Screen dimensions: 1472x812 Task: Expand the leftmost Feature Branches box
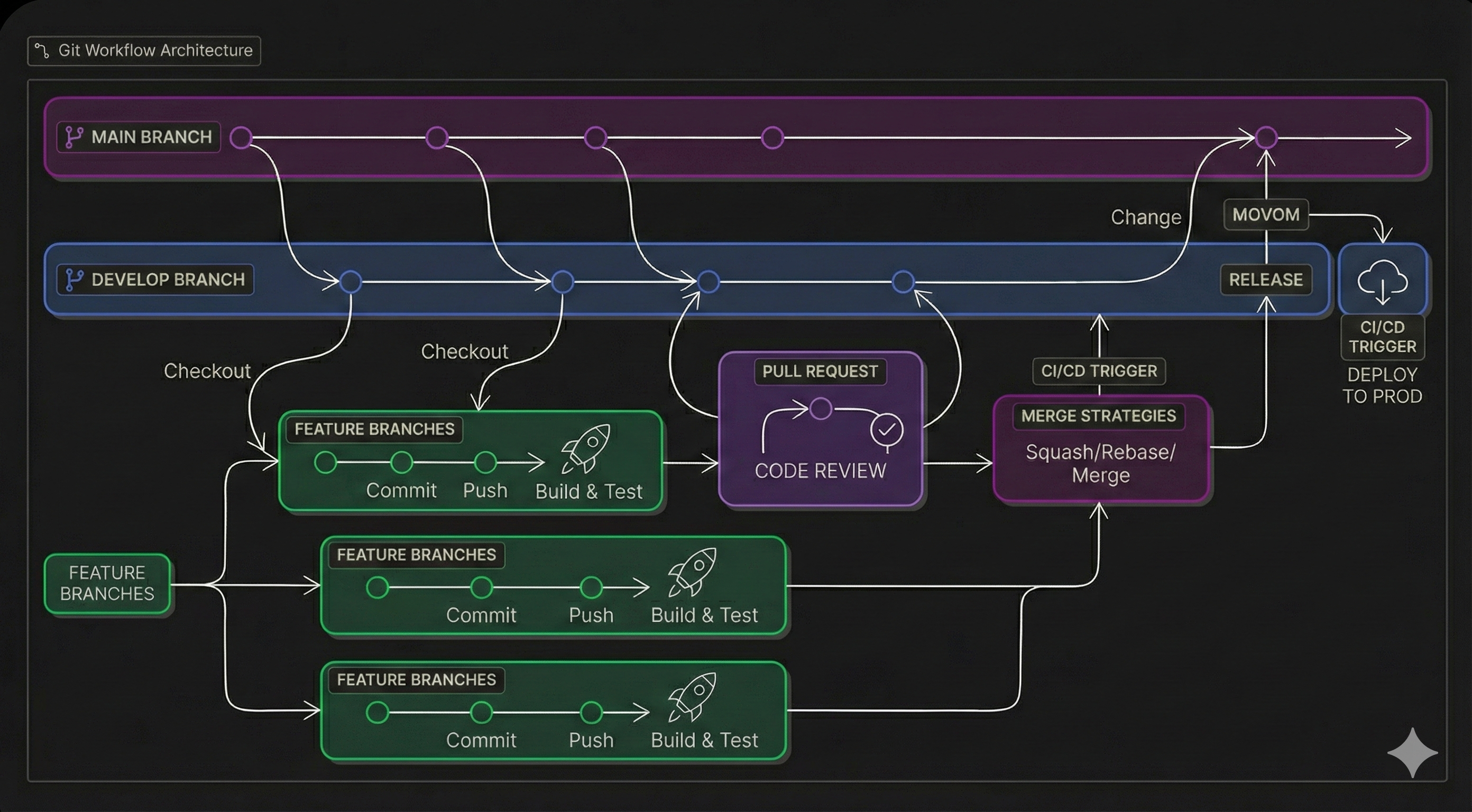point(107,583)
